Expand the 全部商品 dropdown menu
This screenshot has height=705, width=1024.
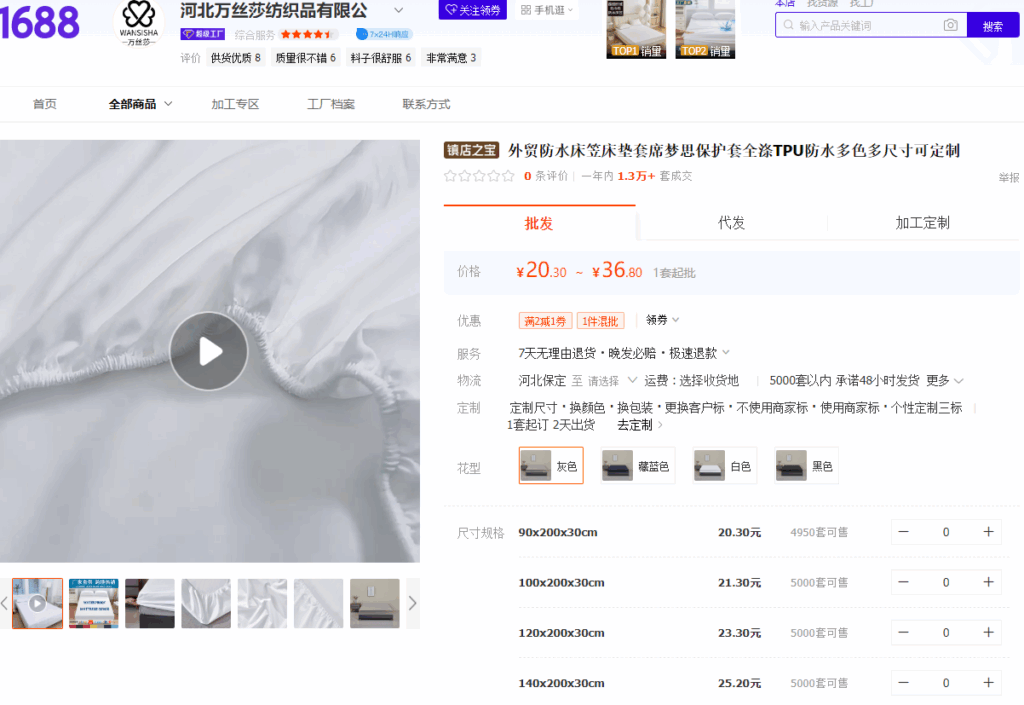coord(140,104)
